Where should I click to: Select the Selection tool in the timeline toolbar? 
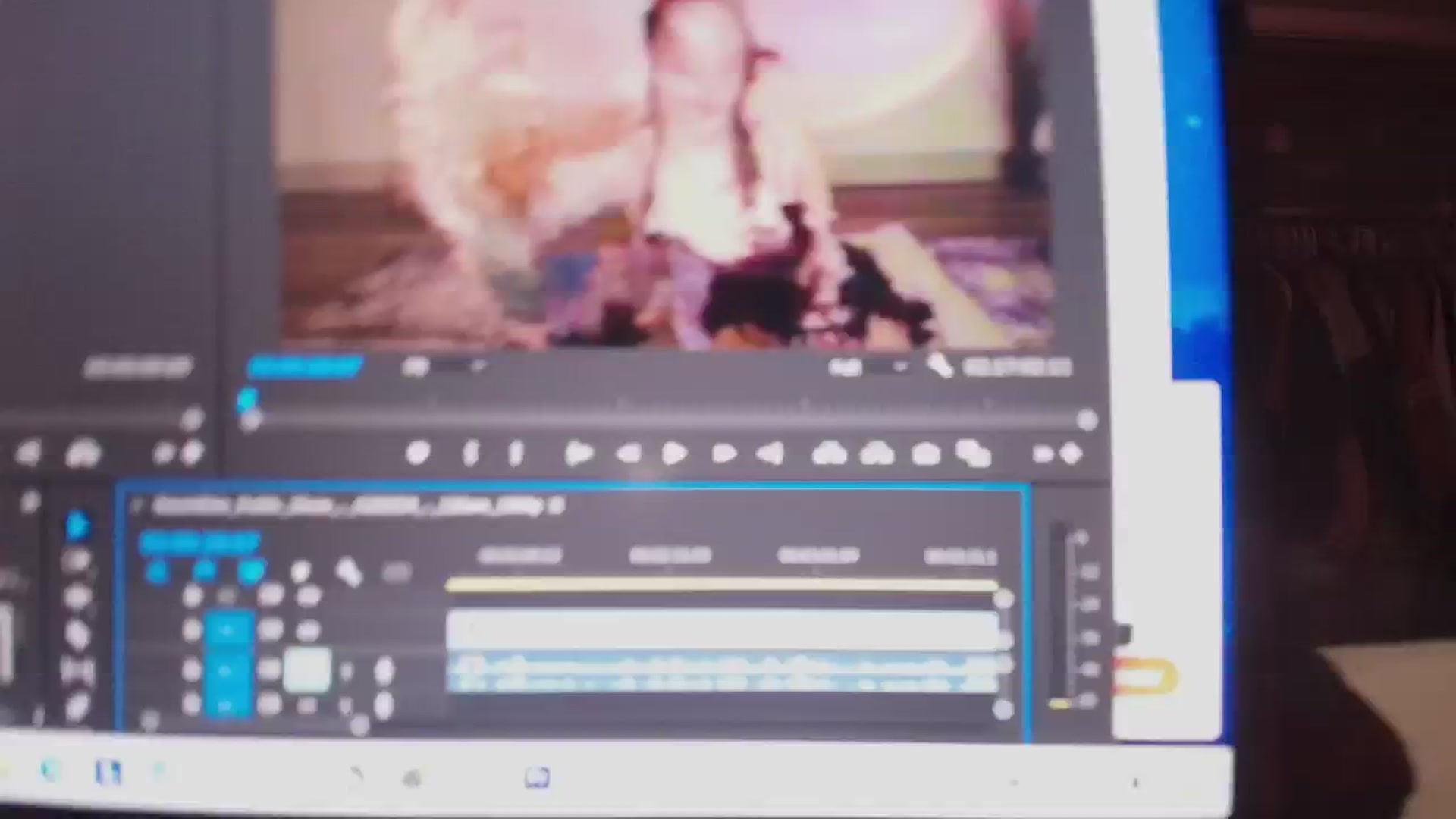pos(77,526)
